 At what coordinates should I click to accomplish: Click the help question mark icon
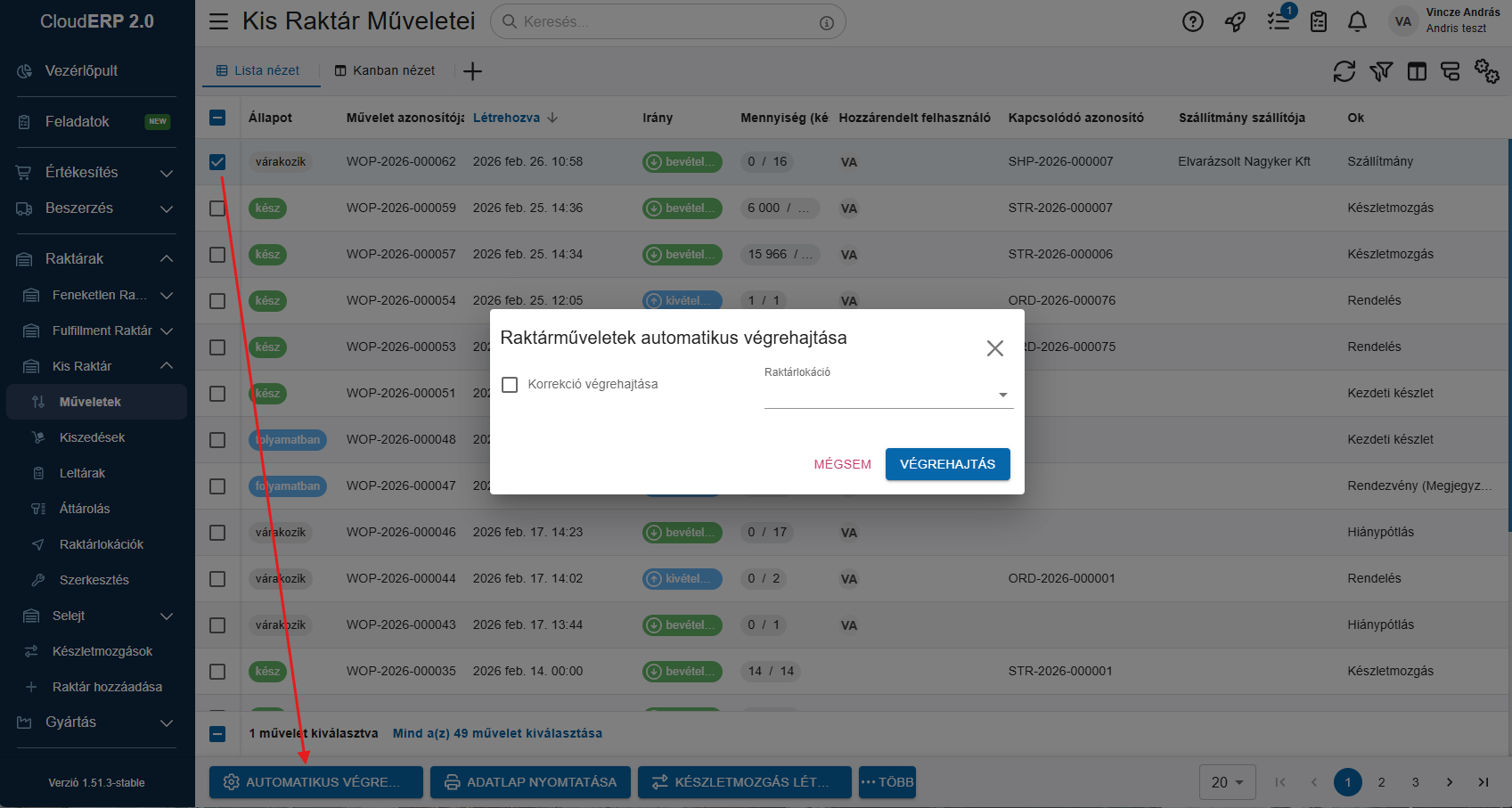[1192, 22]
